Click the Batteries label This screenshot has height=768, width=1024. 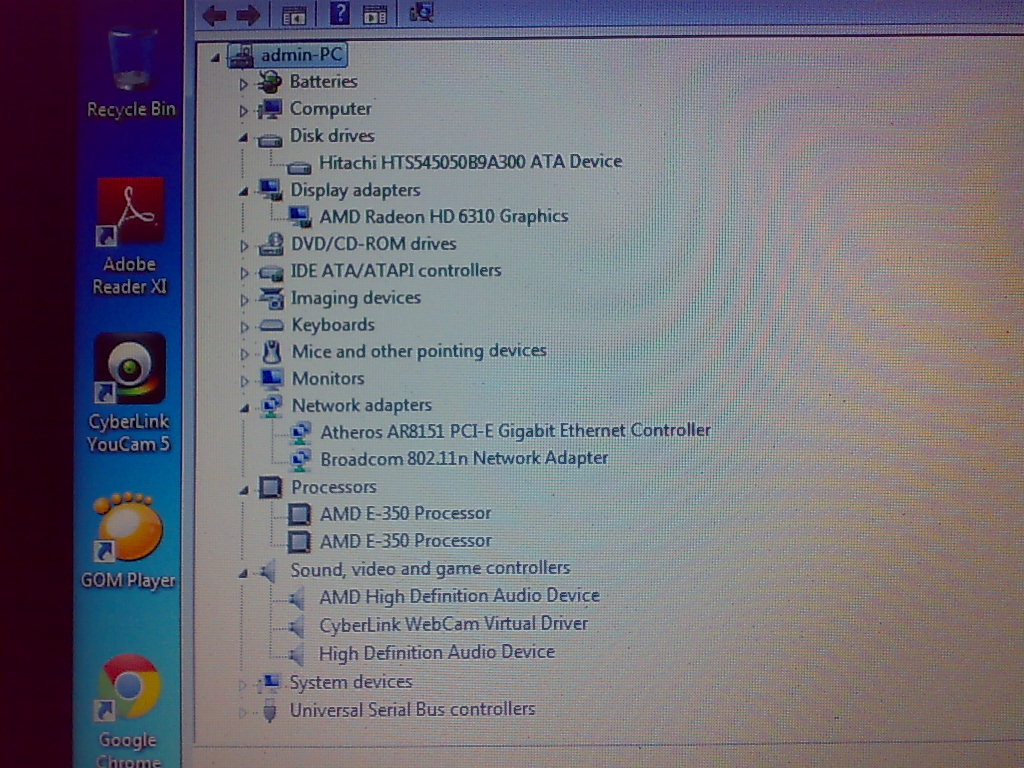pyautogui.click(x=323, y=82)
